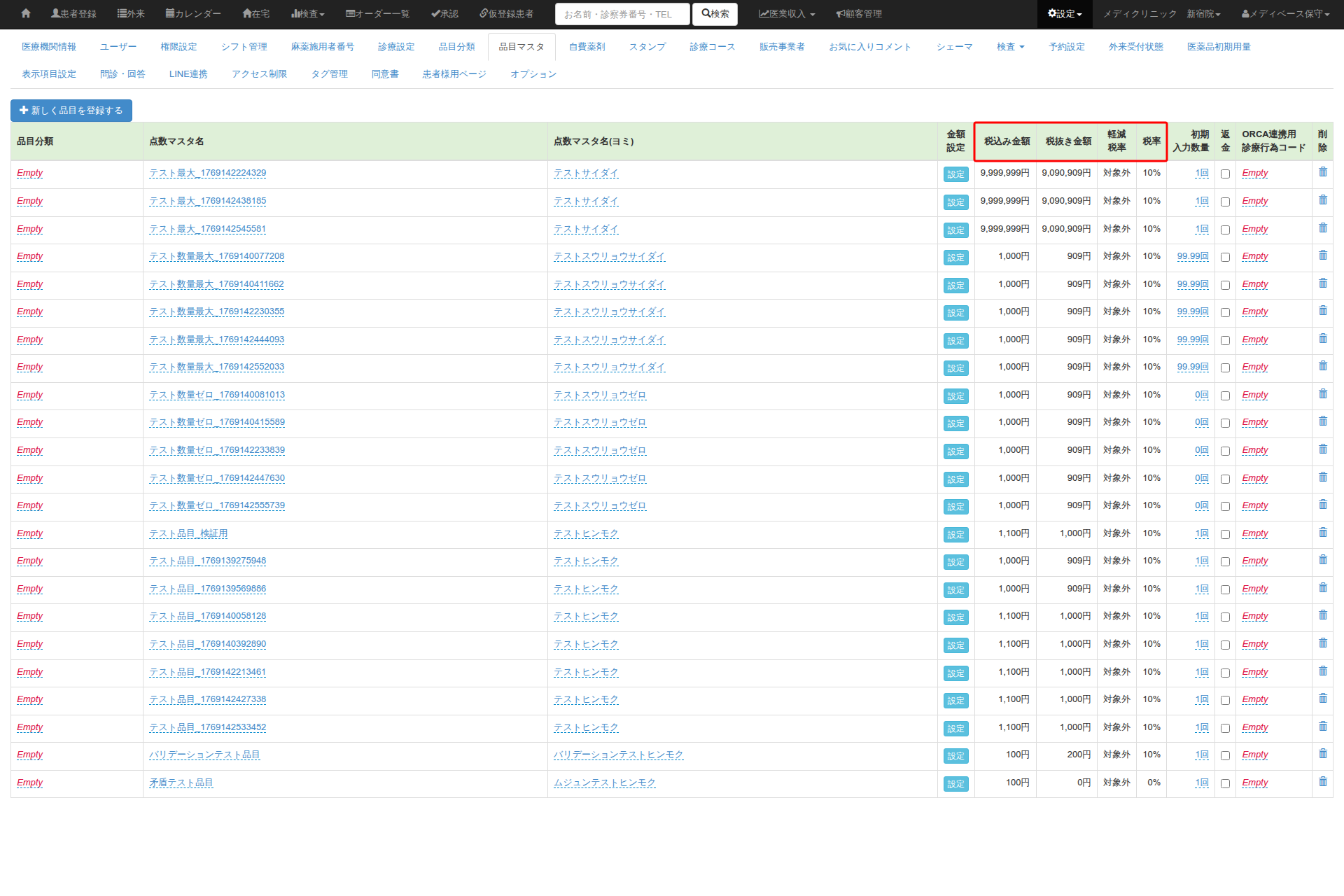This screenshot has width=1344, height=896.
Task: Focus the patient name search field
Action: click(622, 14)
